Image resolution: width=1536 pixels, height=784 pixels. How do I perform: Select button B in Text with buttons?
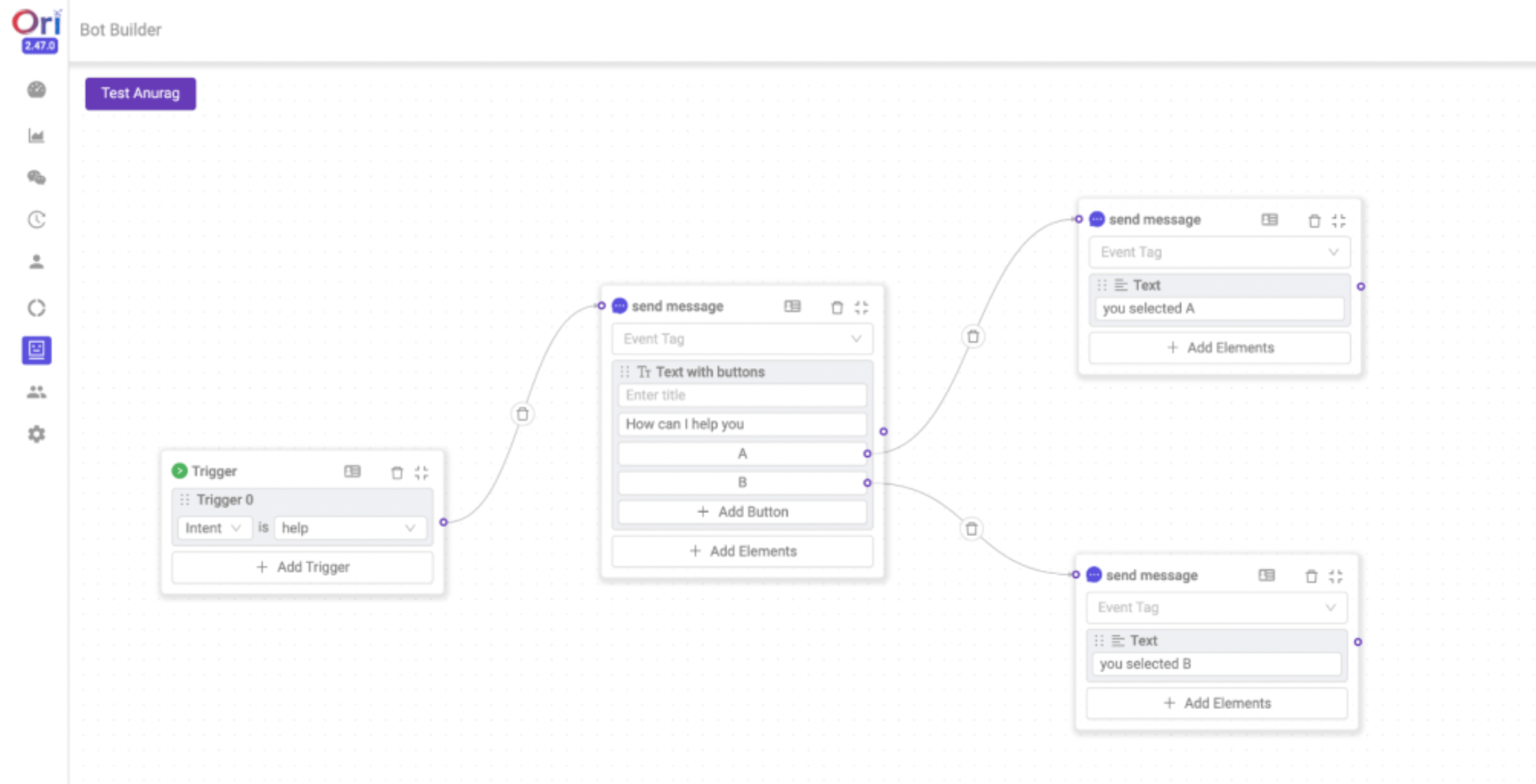pos(742,482)
